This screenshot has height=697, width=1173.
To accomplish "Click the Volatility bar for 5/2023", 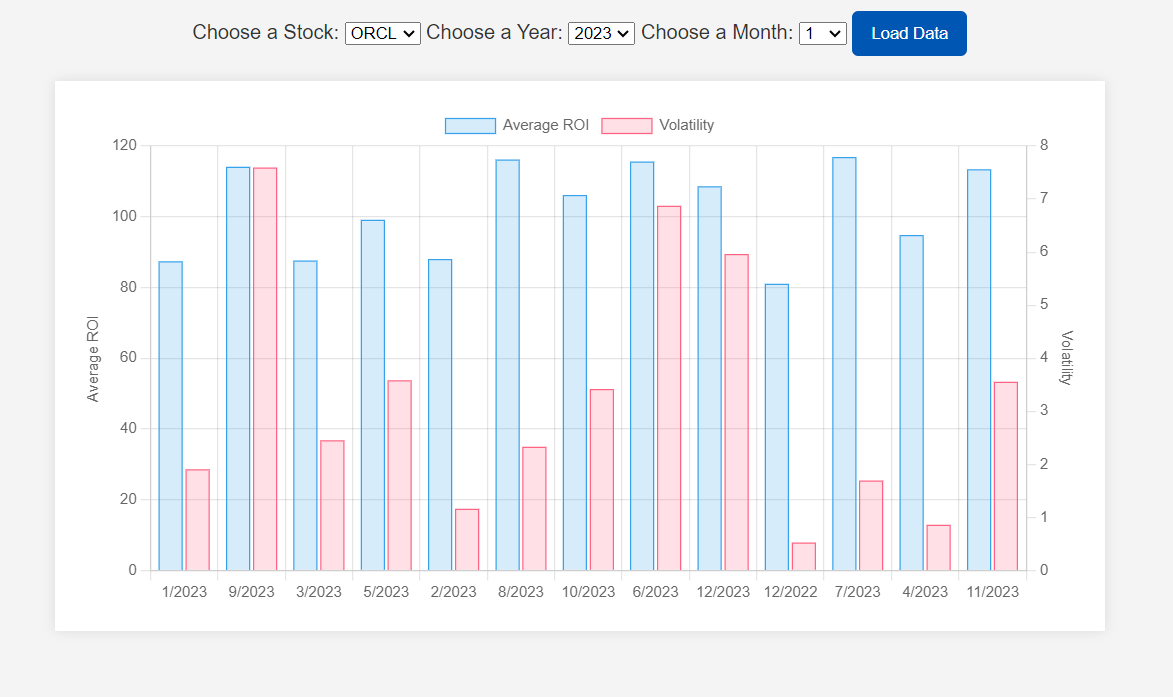I will coord(399,476).
